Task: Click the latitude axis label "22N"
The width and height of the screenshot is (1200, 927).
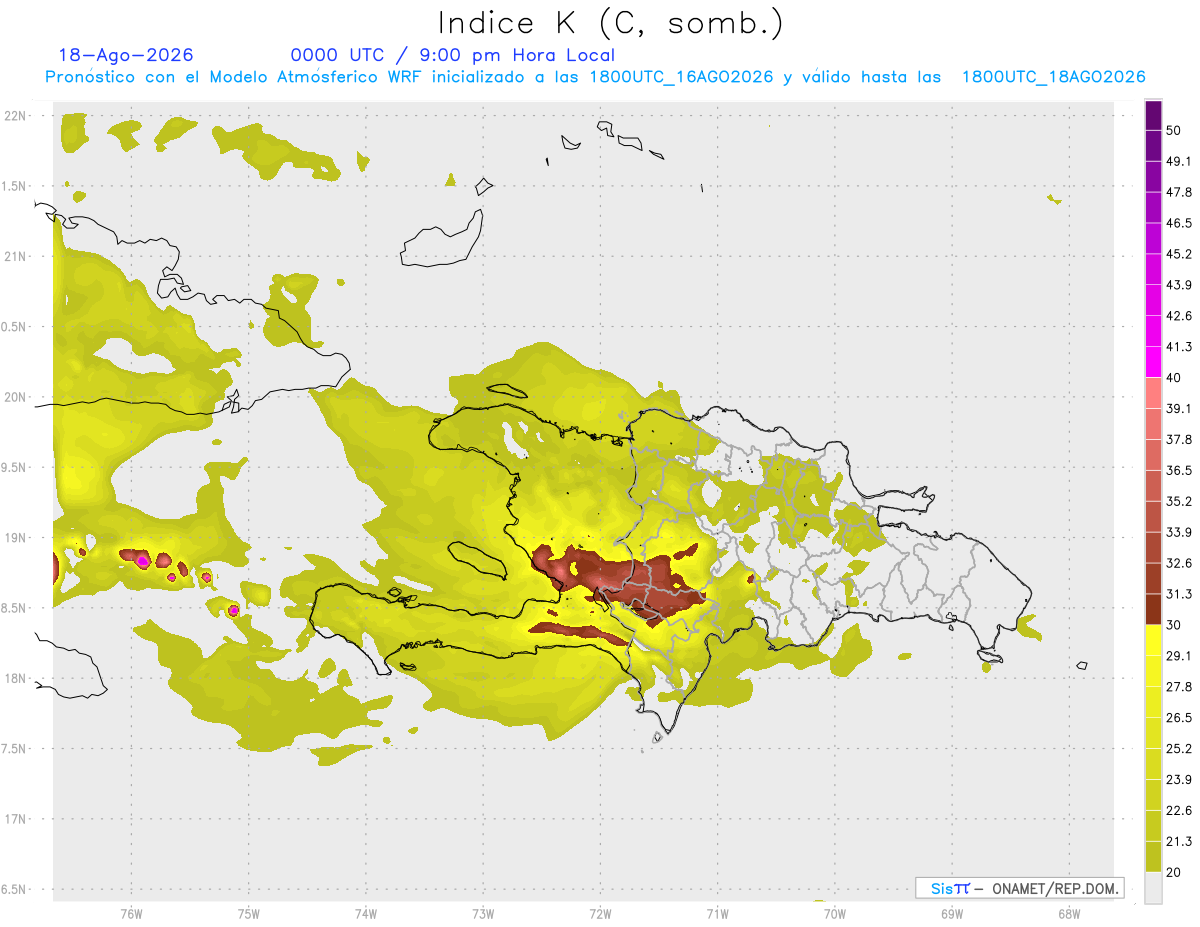Action: pos(15,116)
